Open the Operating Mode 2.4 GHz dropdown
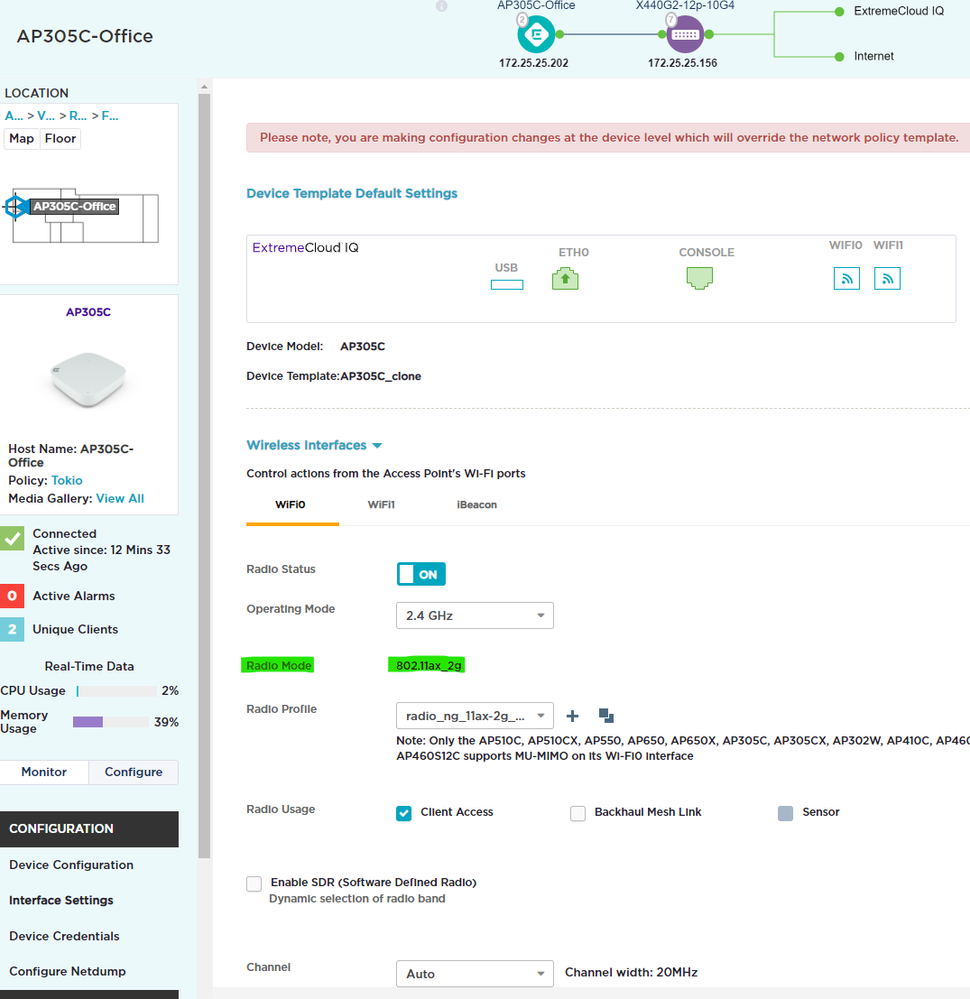 [474, 616]
